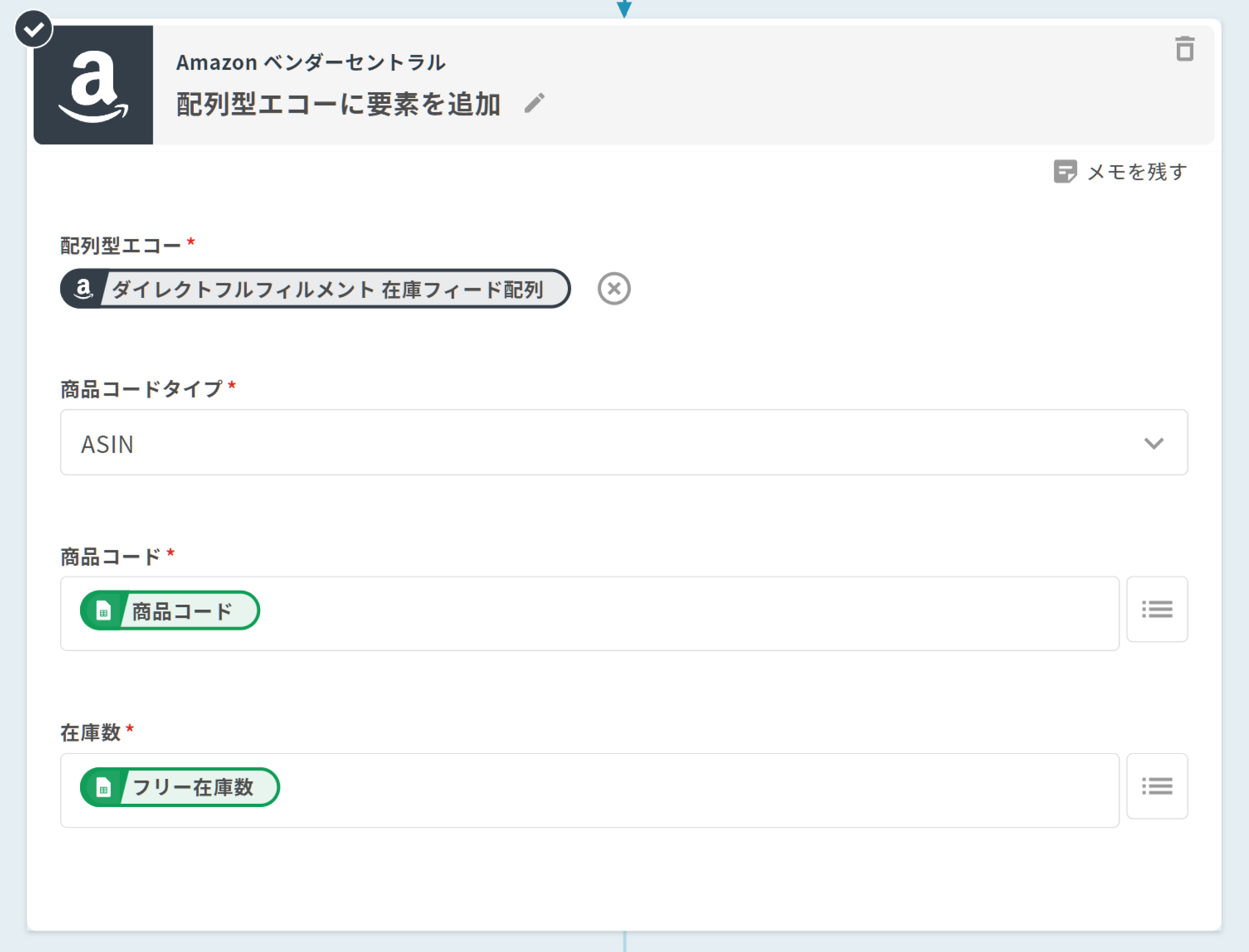The width and height of the screenshot is (1249, 952).
Task: Click dropdown chevron in ASIN field
Action: 1153,443
